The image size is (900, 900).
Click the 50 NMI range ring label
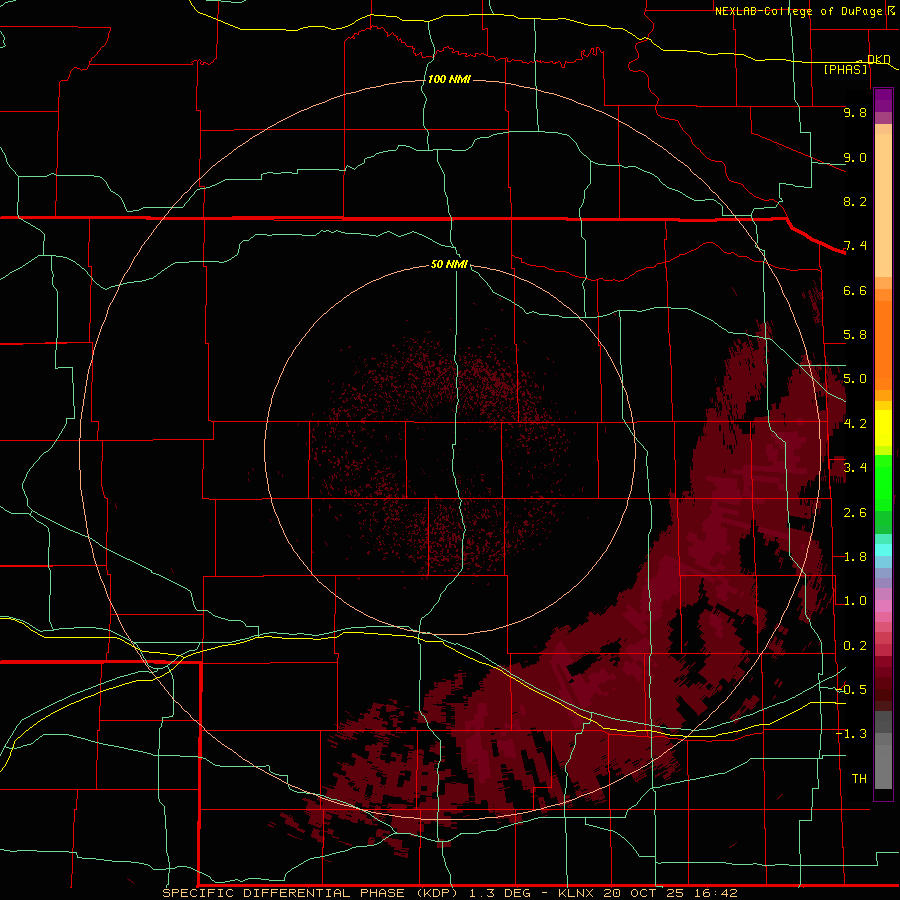tap(449, 264)
